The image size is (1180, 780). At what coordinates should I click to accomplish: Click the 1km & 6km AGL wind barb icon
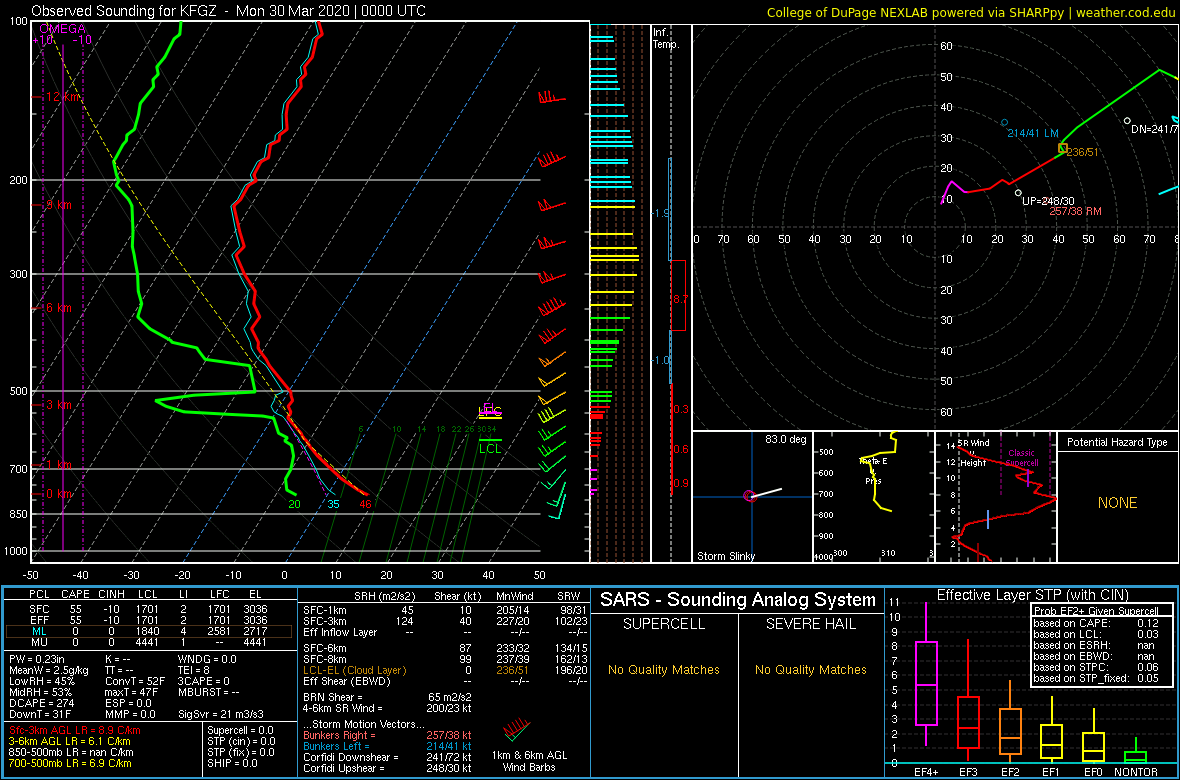tap(514, 730)
